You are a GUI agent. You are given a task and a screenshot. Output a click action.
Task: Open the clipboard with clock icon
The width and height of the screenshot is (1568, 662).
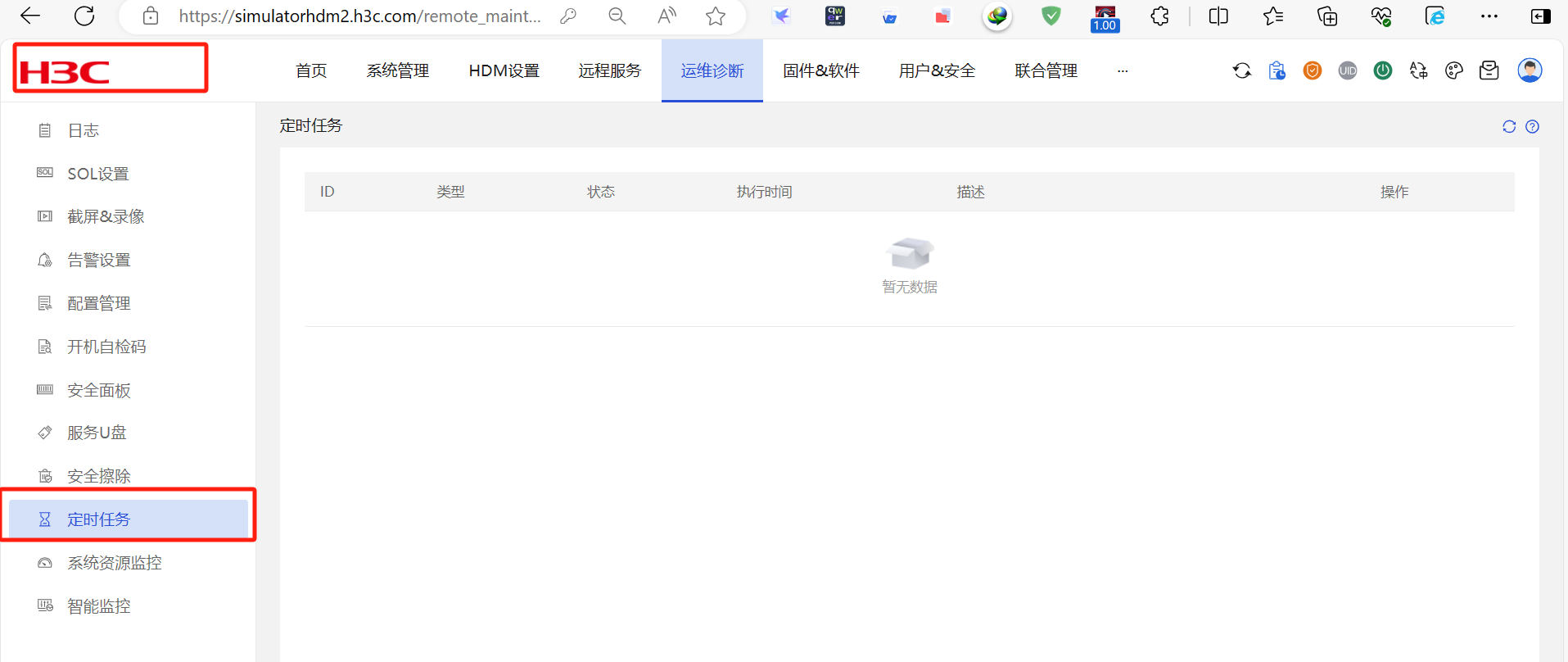point(1277,71)
